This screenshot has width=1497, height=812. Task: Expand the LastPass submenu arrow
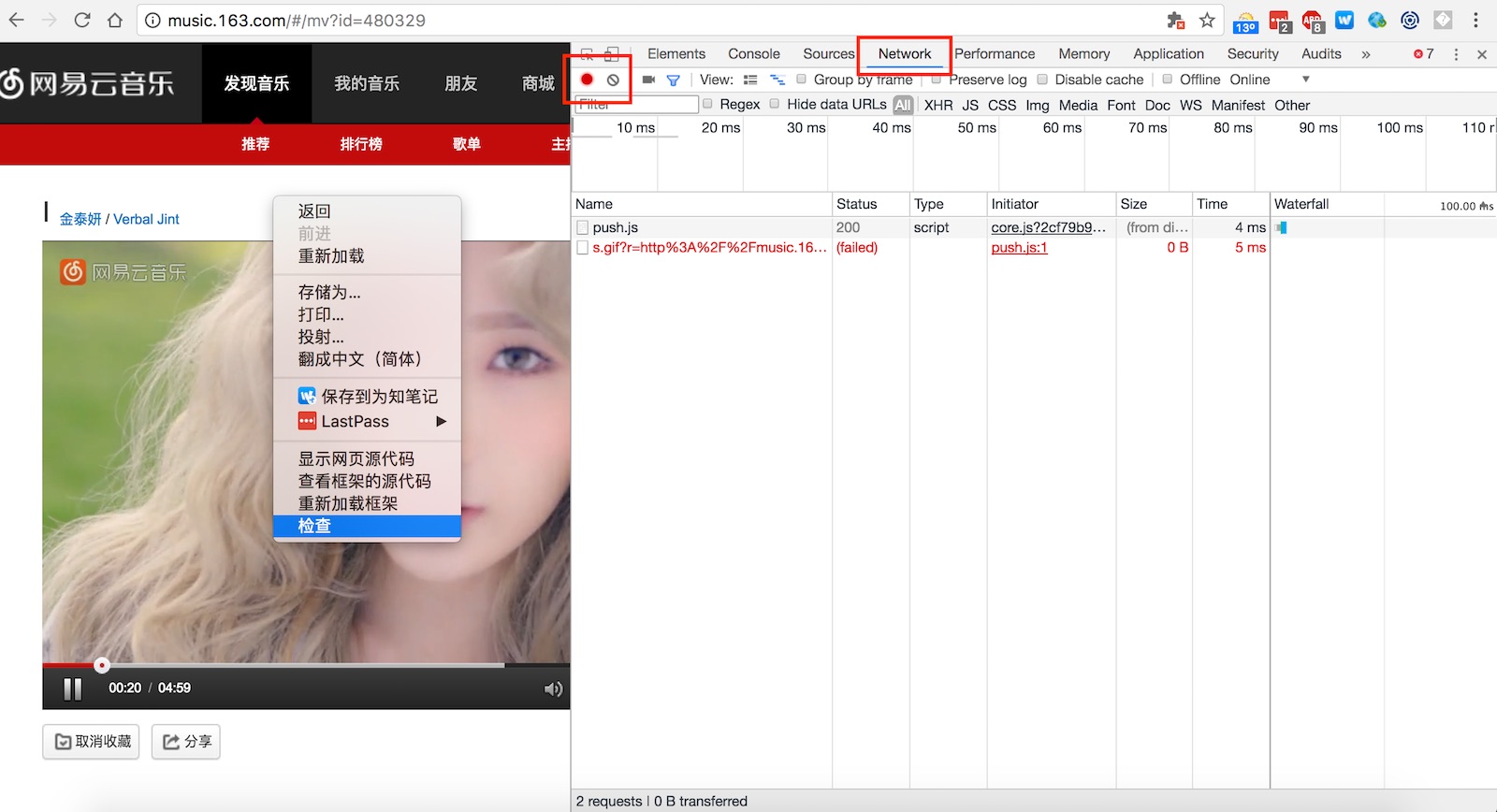(442, 422)
